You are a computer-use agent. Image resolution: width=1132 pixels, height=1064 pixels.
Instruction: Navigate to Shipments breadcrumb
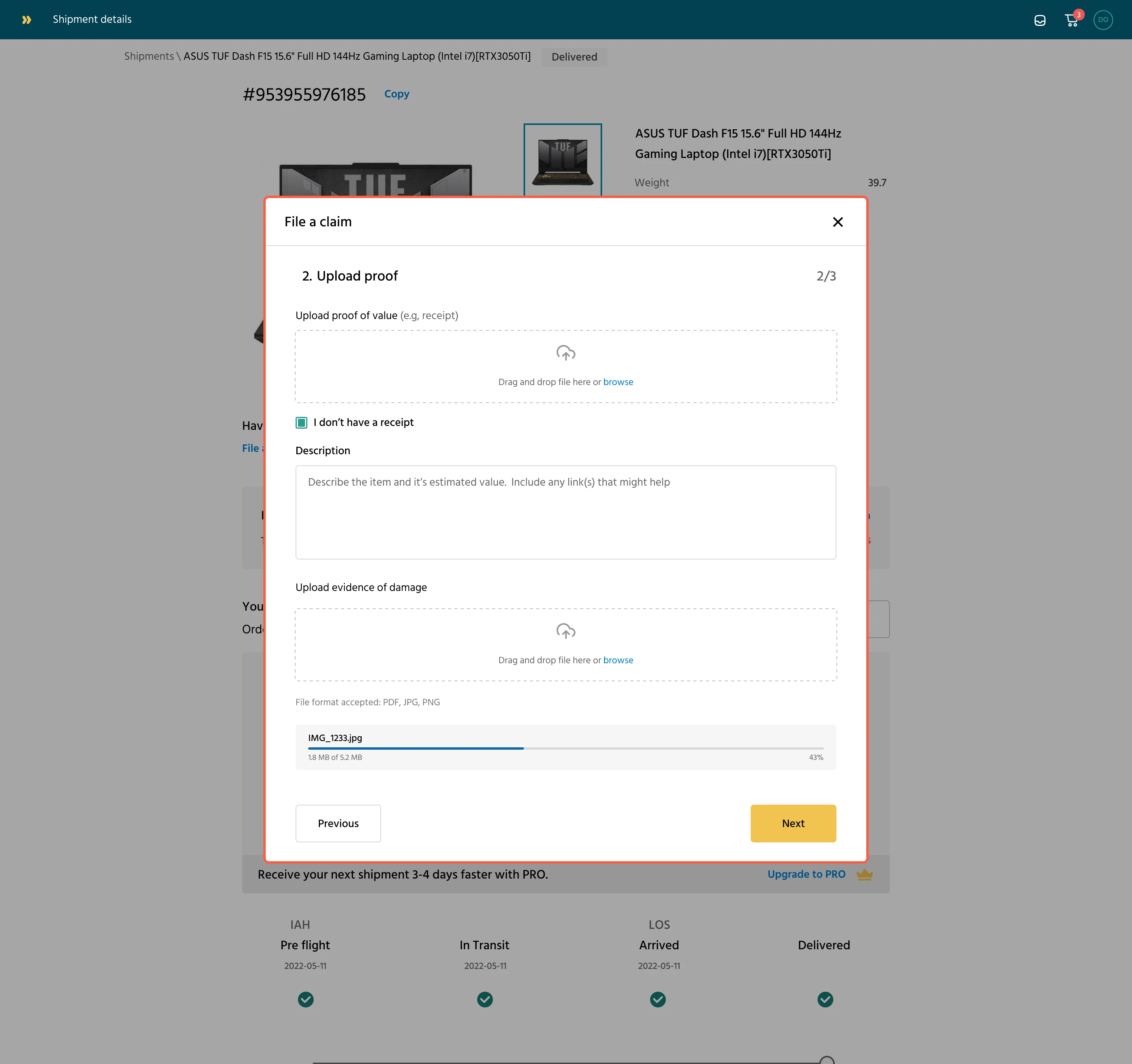point(149,56)
